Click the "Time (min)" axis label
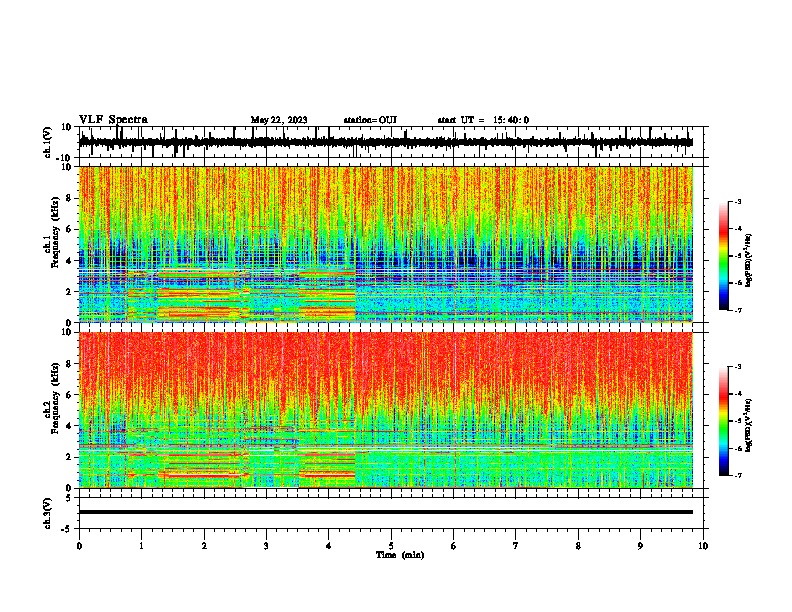This screenshot has width=792, height=612. click(400, 555)
